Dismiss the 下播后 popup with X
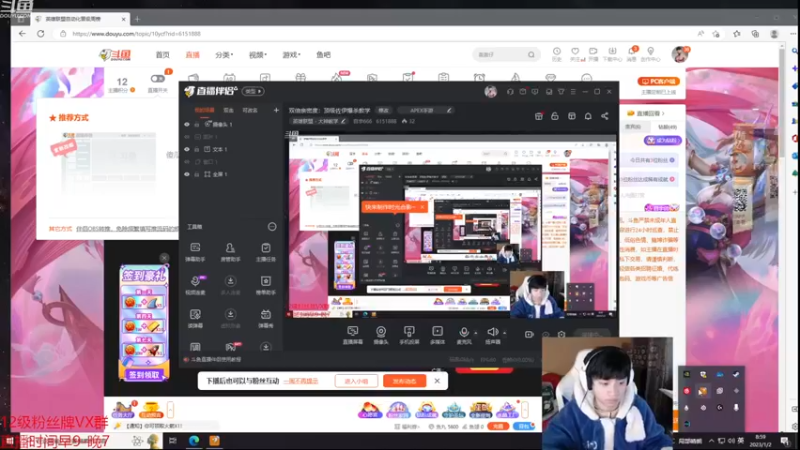This screenshot has height=450, width=800. point(437,381)
